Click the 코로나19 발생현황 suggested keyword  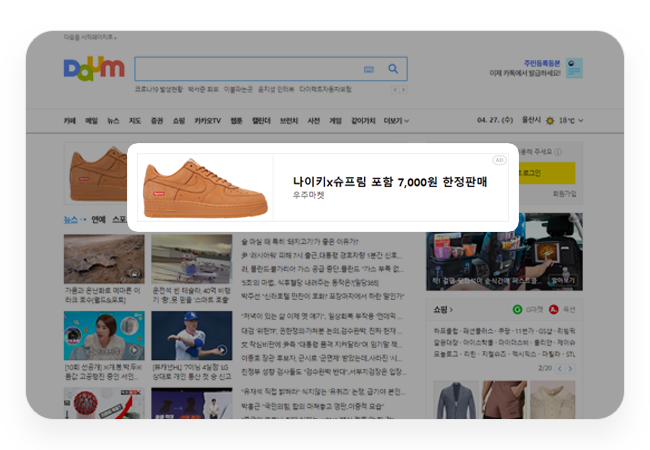tap(159, 89)
